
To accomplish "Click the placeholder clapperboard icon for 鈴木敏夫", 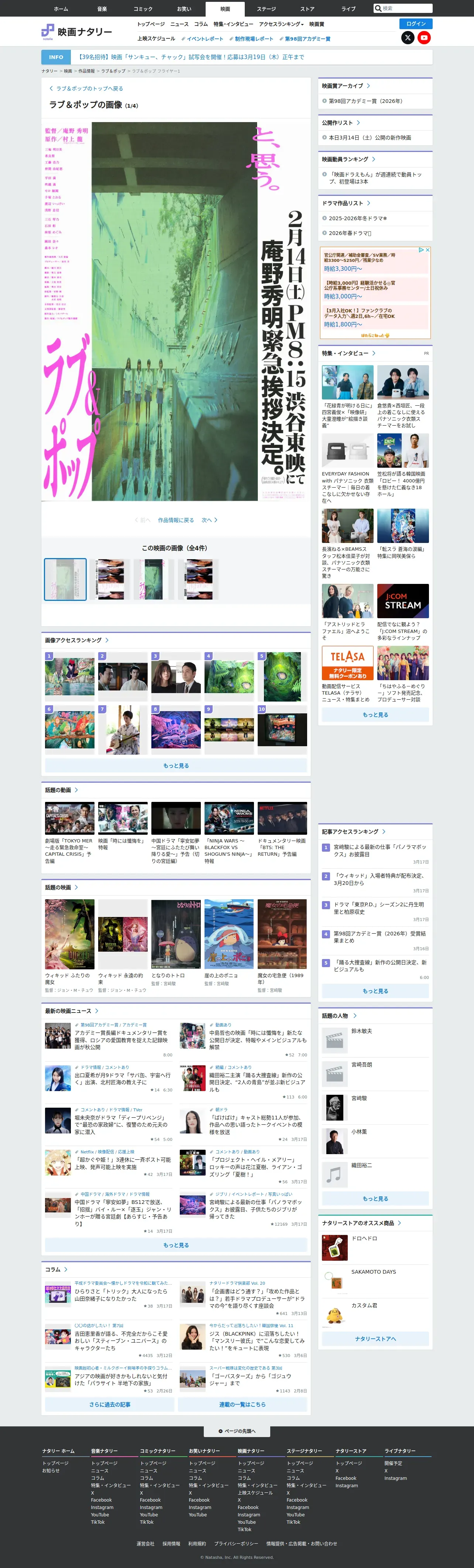I will 334,1040.
